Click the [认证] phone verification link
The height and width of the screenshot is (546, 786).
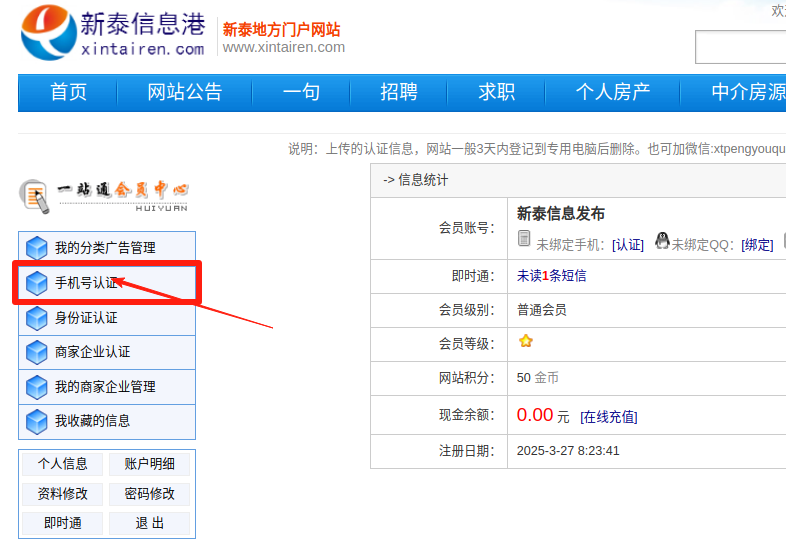click(x=628, y=245)
